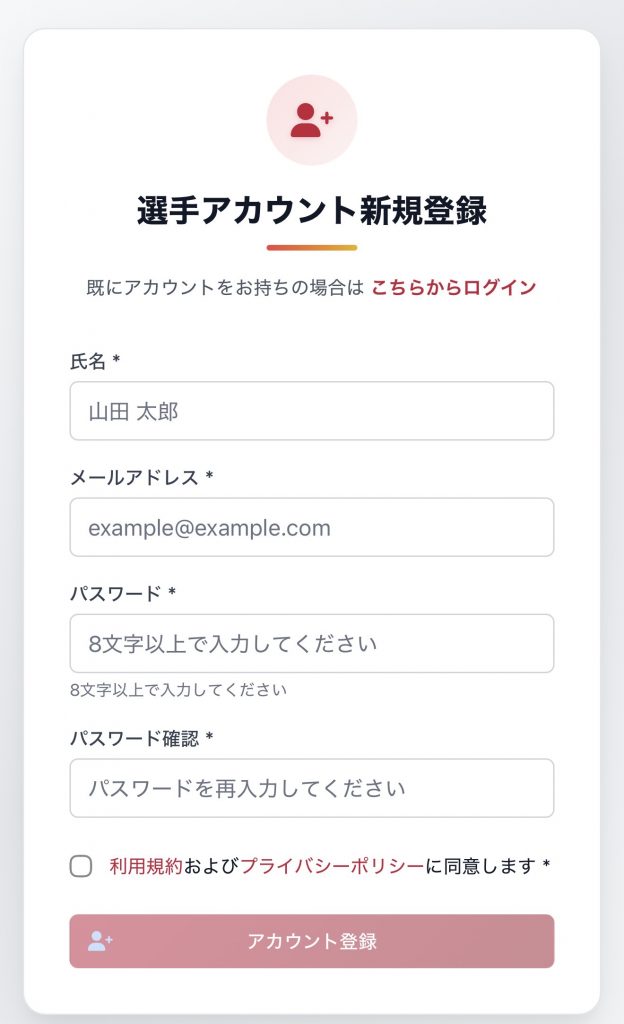Click the red-to-yellow gradient underline under the heading
This screenshot has height=1024, width=624.
311,247
